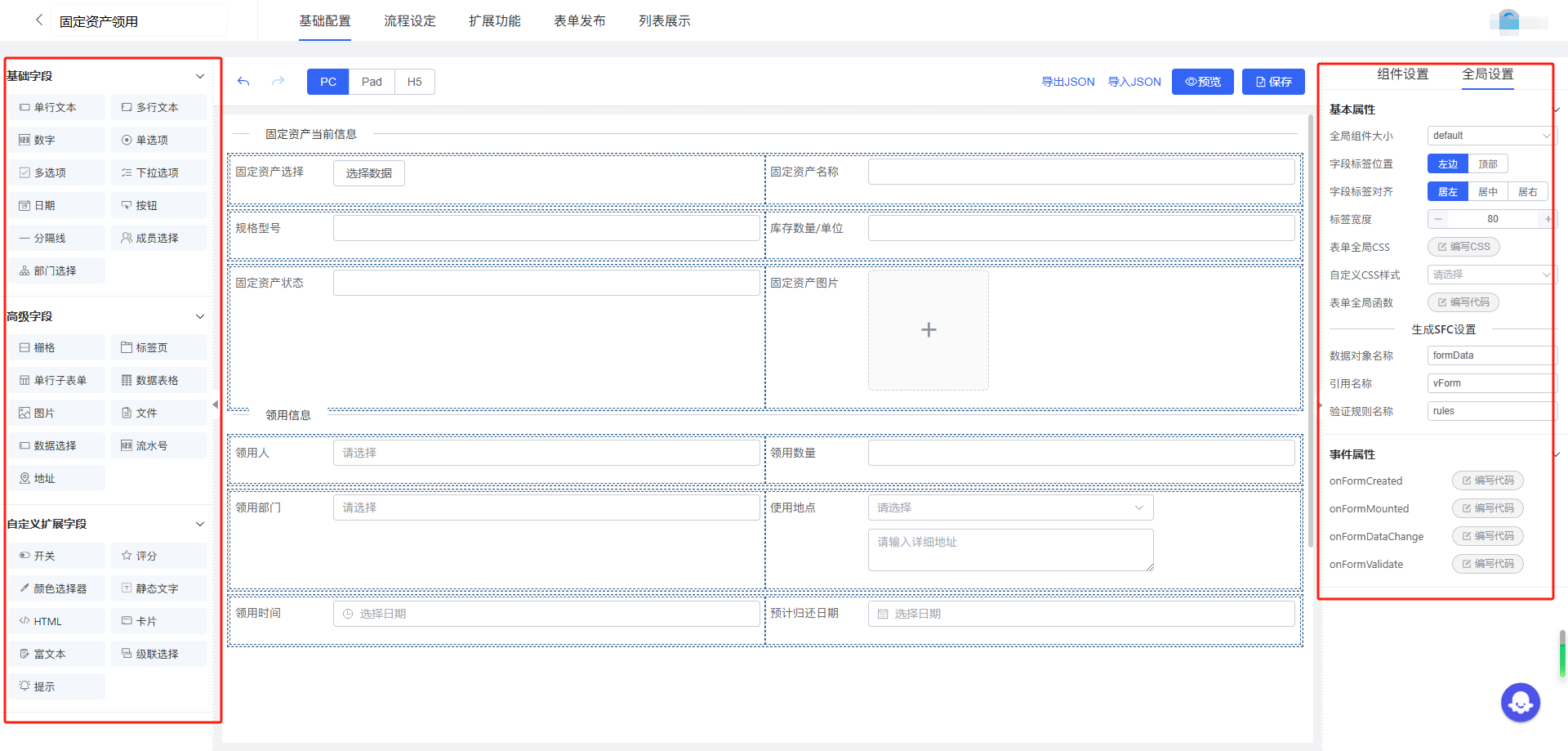Select the 颜色选择器 field component

click(57, 588)
